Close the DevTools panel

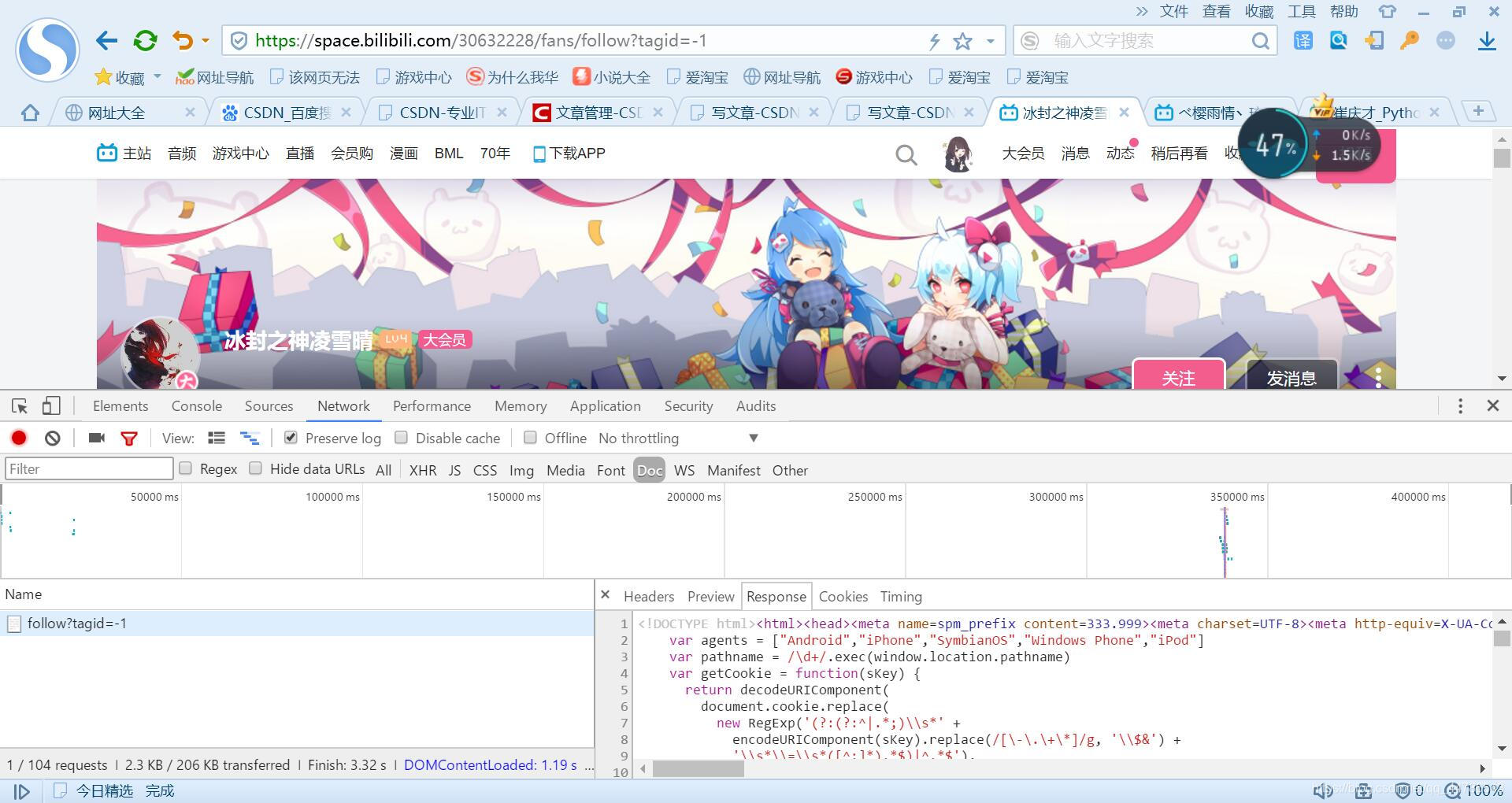click(x=1492, y=405)
